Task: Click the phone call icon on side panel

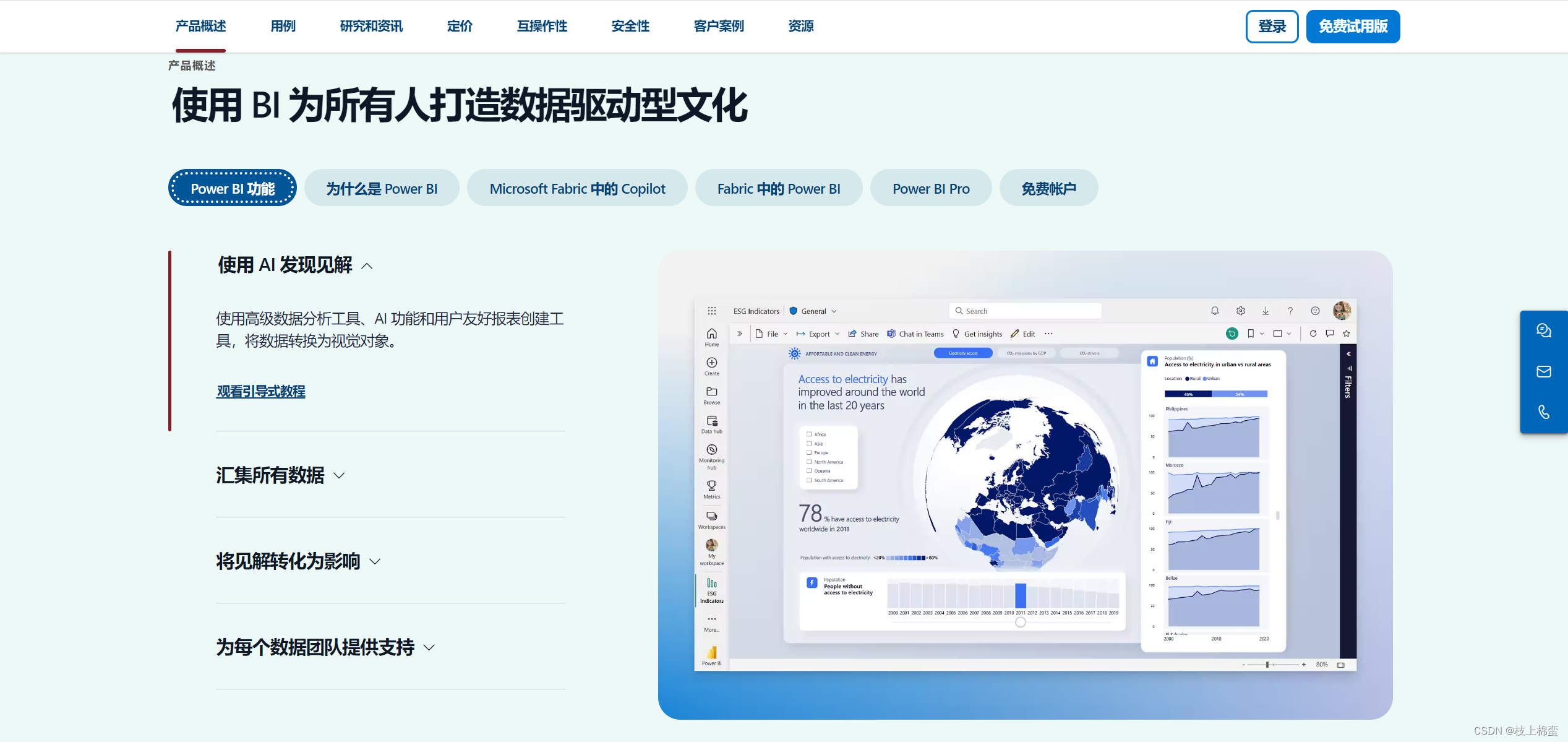Action: pos(1543,412)
